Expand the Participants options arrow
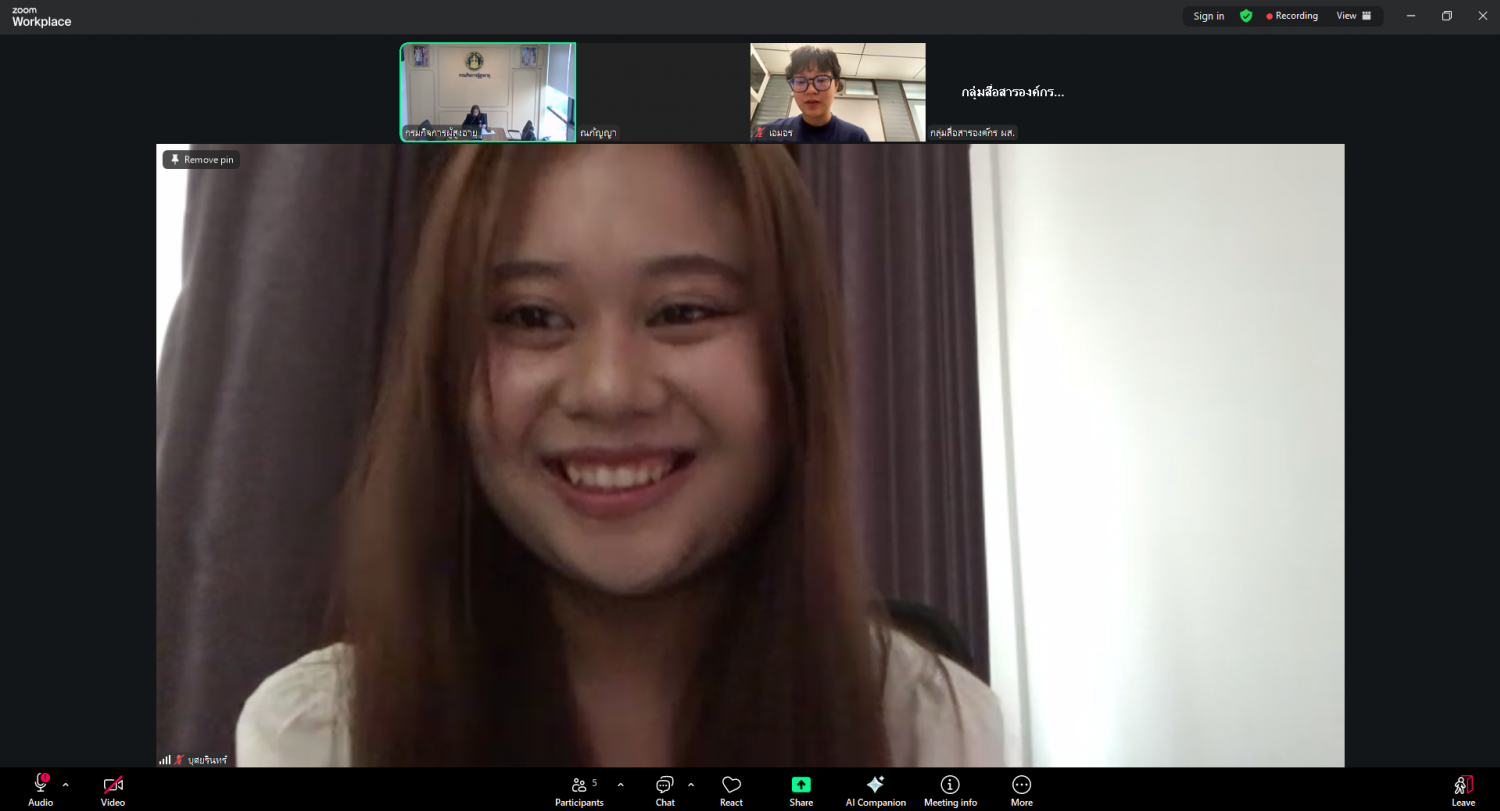This screenshot has width=1500, height=811. pos(620,785)
